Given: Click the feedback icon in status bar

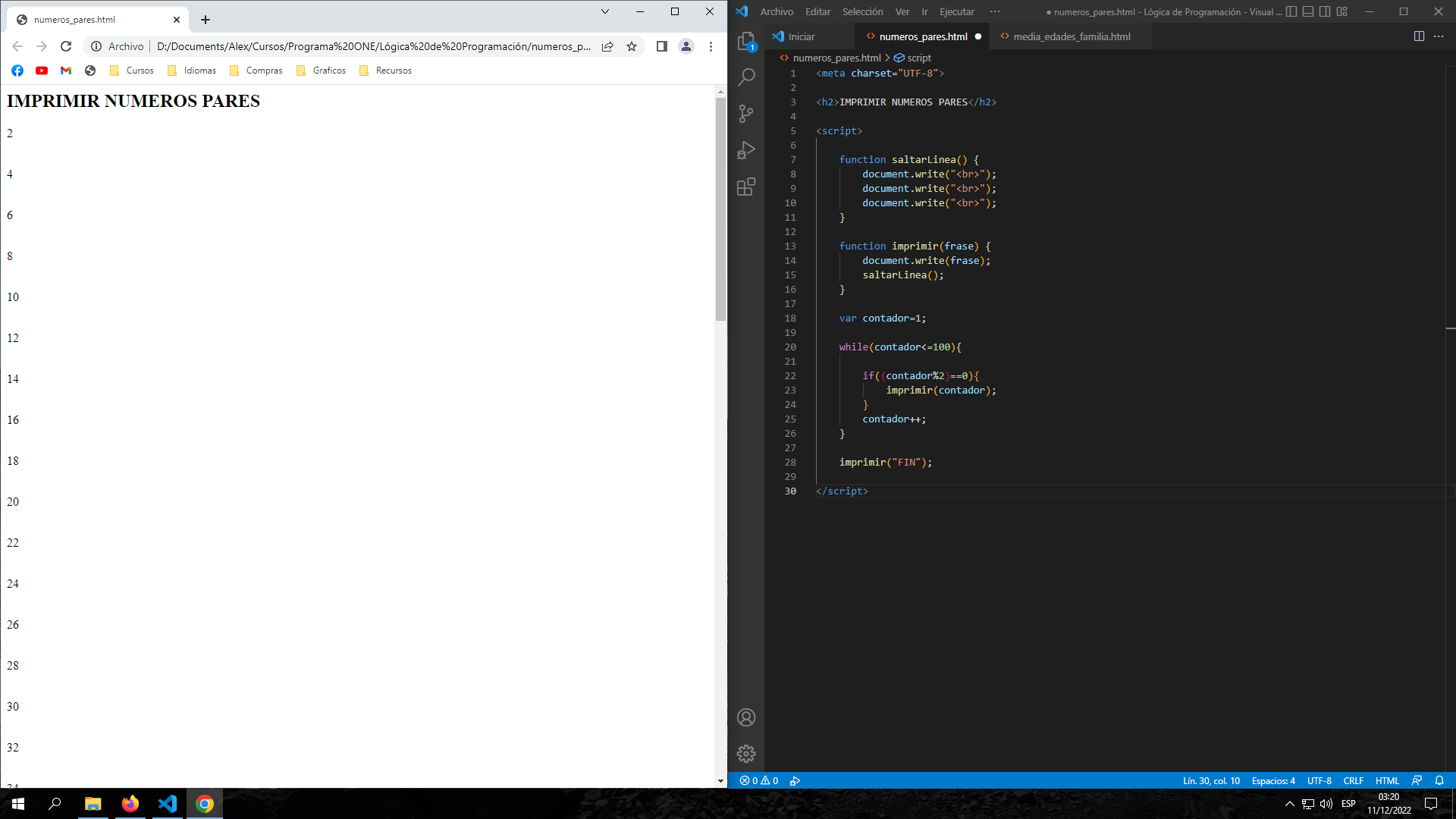Looking at the screenshot, I should coord(1417,780).
